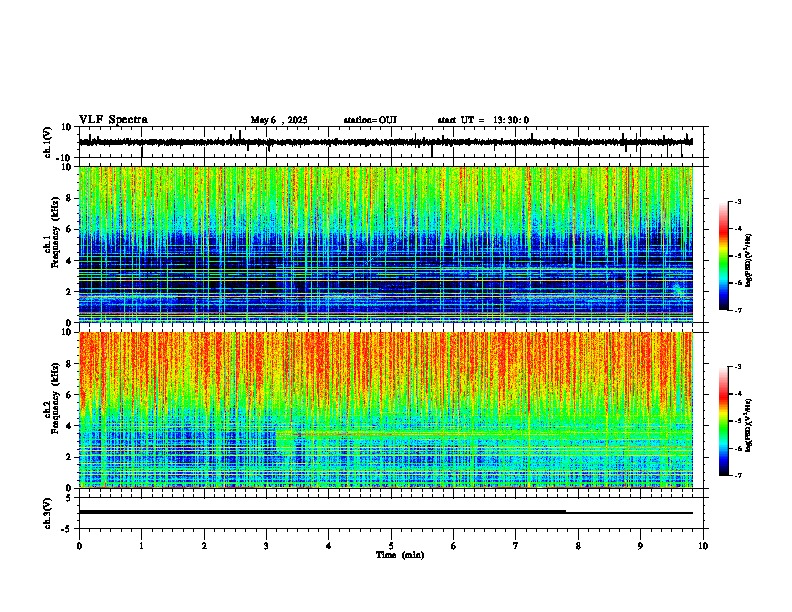
Task: Click the 'ch.3(V)' axis label
Action: pyautogui.click(x=48, y=513)
